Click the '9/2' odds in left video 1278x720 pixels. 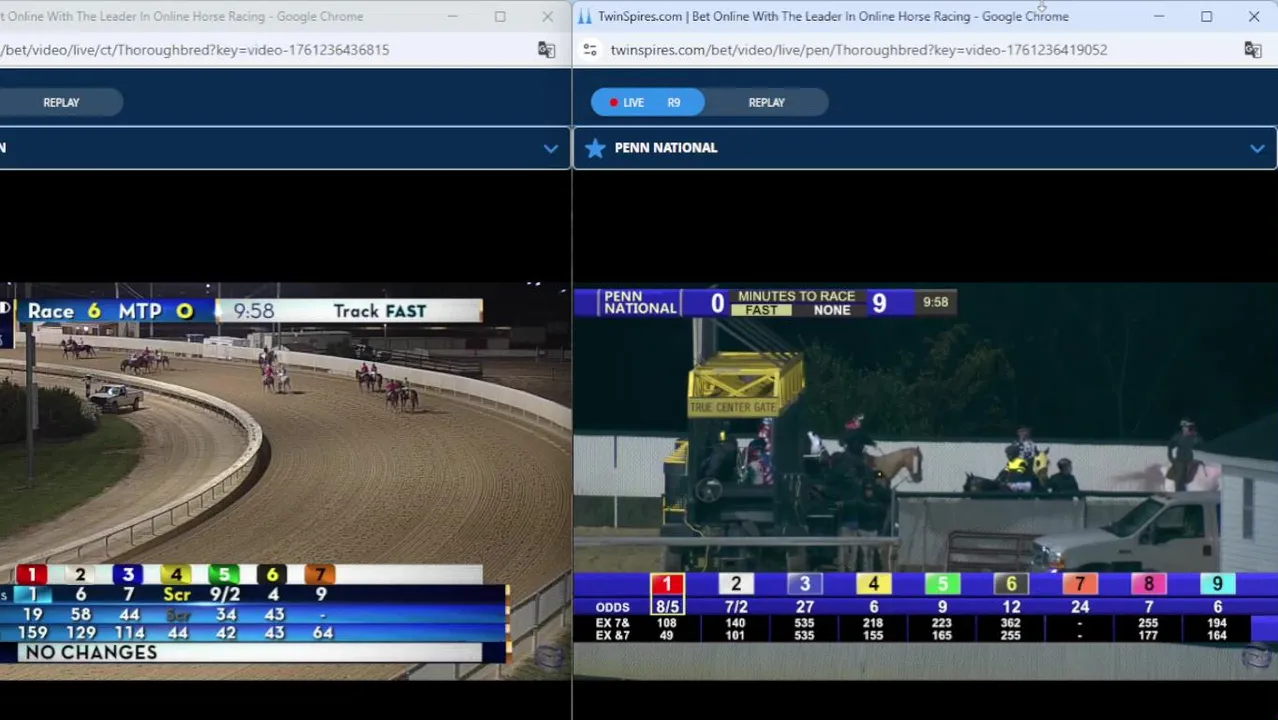(x=225, y=594)
